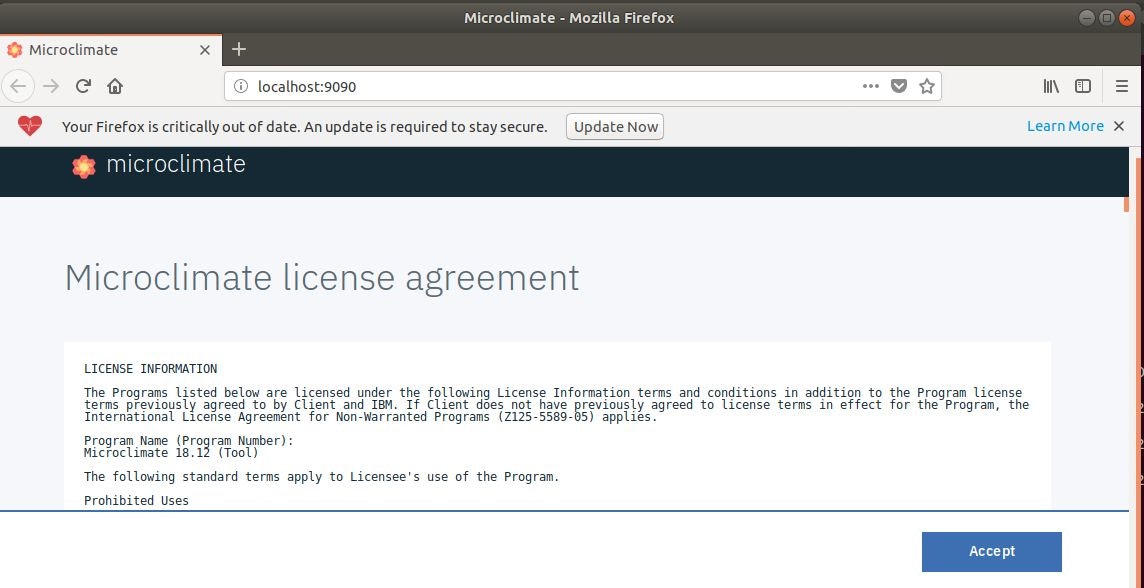Viewport: 1144px width, 588px height.
Task: Click the Program Name (Program Number) line
Action: pyautogui.click(x=188, y=441)
